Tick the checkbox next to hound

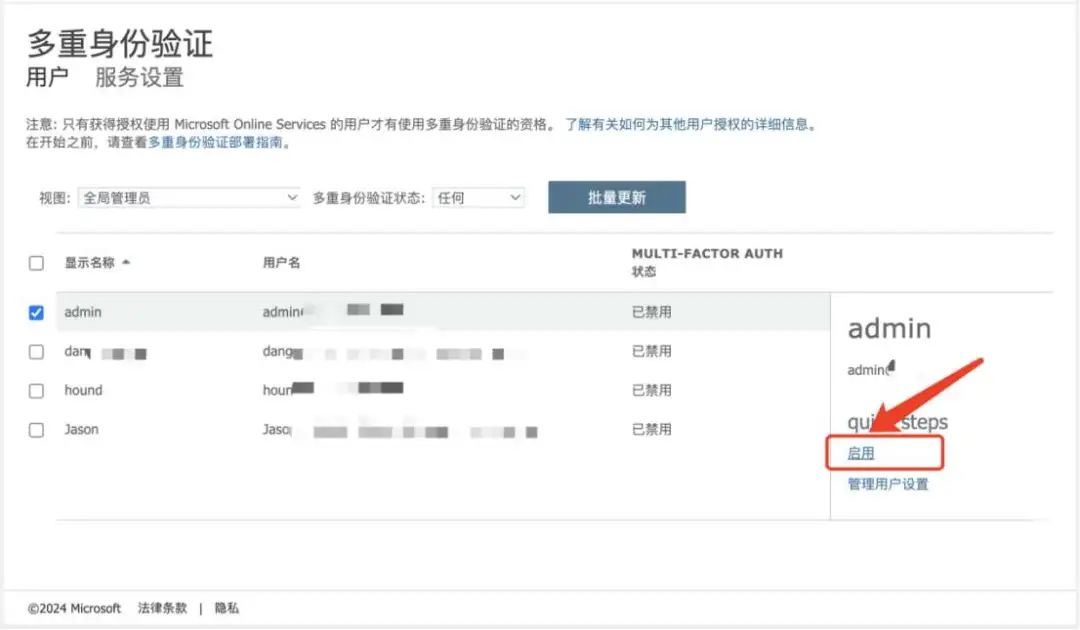(37, 391)
